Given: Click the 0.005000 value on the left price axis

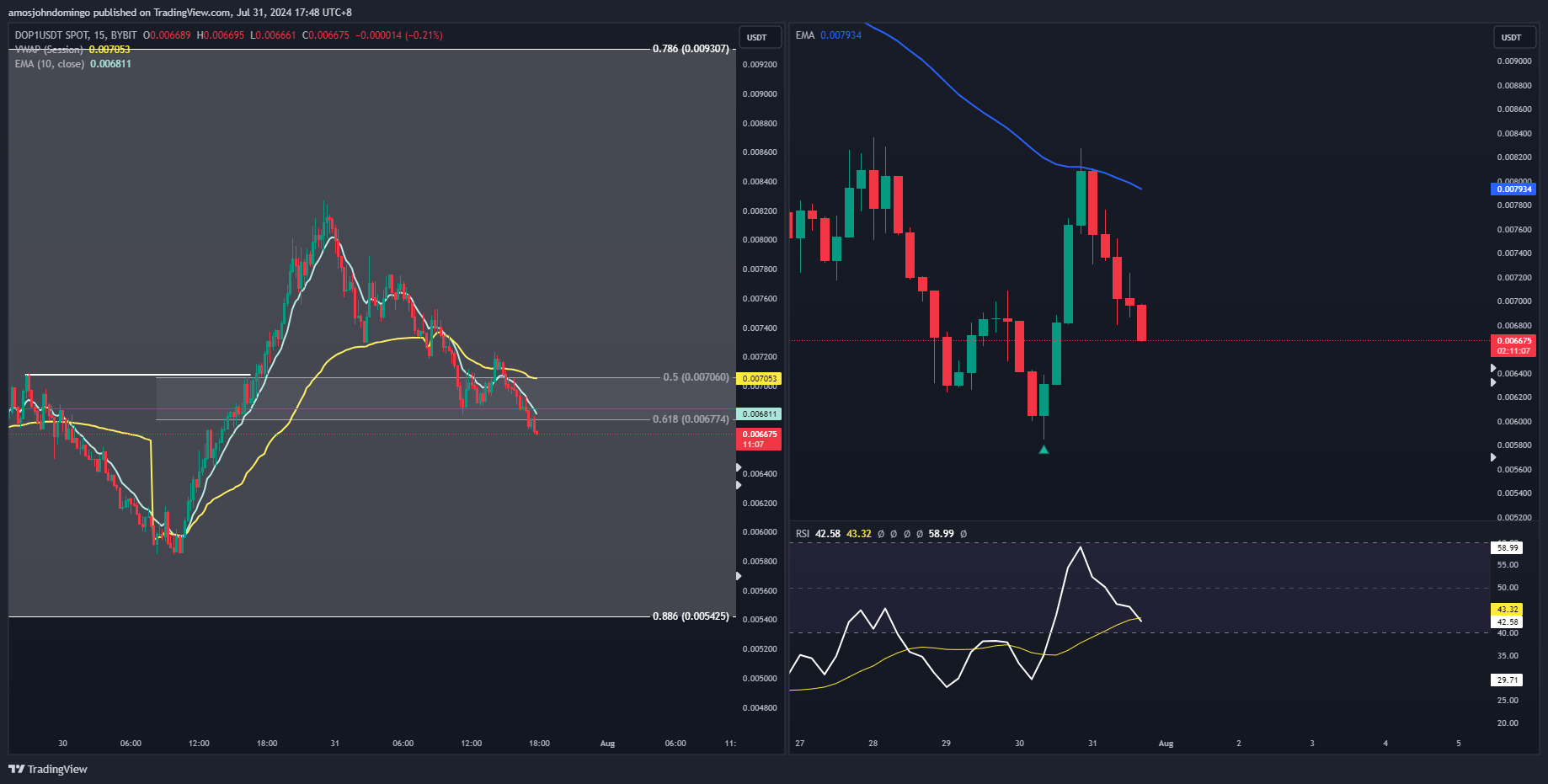Looking at the screenshot, I should [x=760, y=679].
